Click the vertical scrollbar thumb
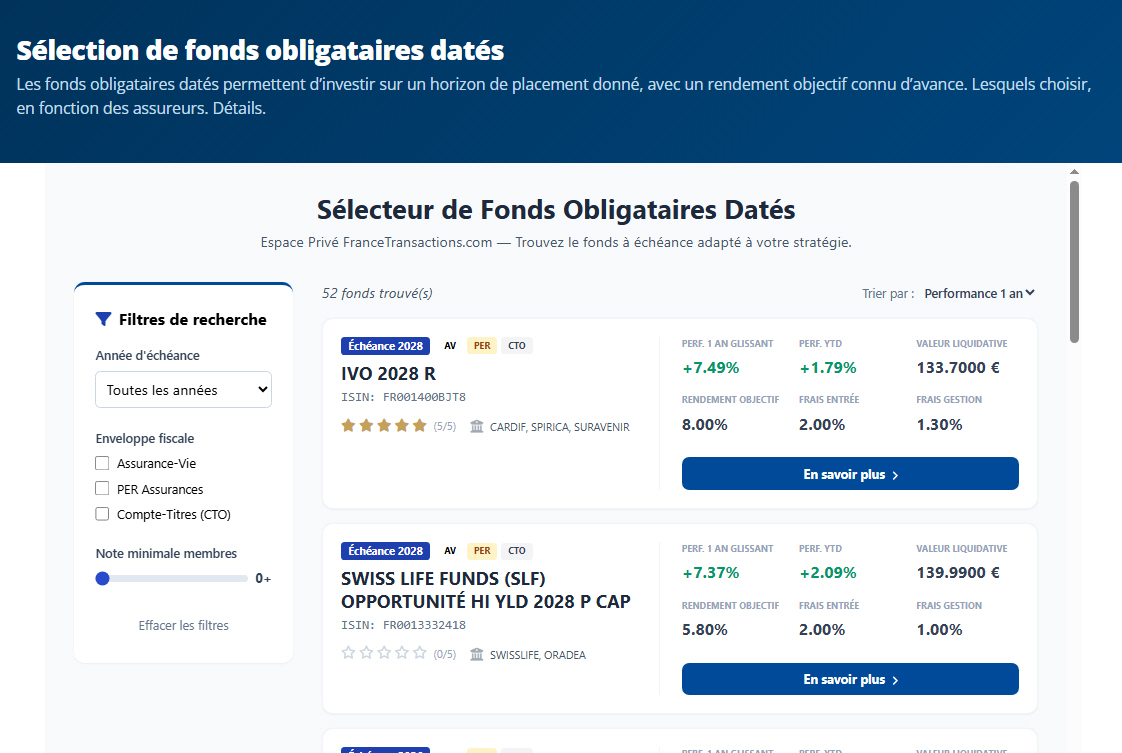The width and height of the screenshot is (1122, 753). (x=1074, y=262)
